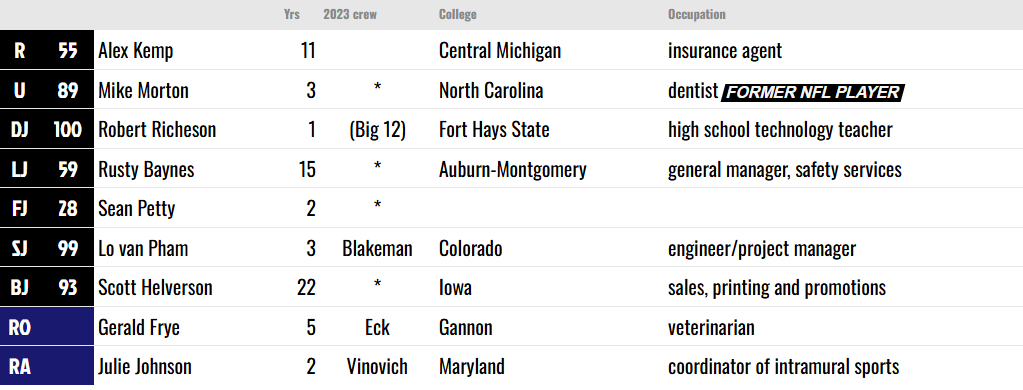Open Alex Kemp's name
1023x390 pixels.
(x=136, y=51)
